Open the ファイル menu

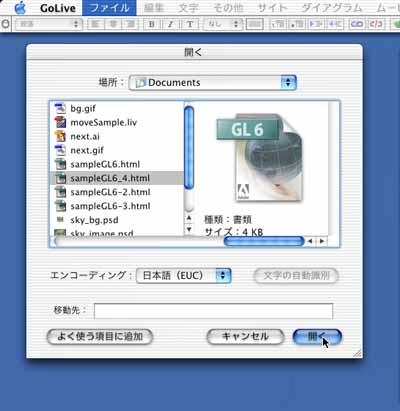(x=109, y=8)
